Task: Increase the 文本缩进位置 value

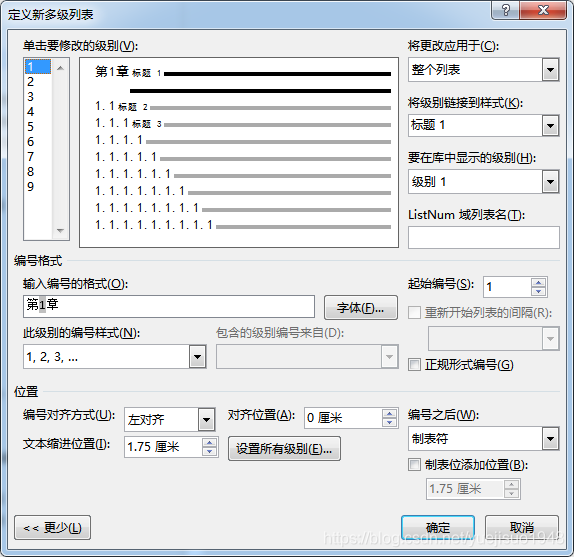Action: (209, 442)
